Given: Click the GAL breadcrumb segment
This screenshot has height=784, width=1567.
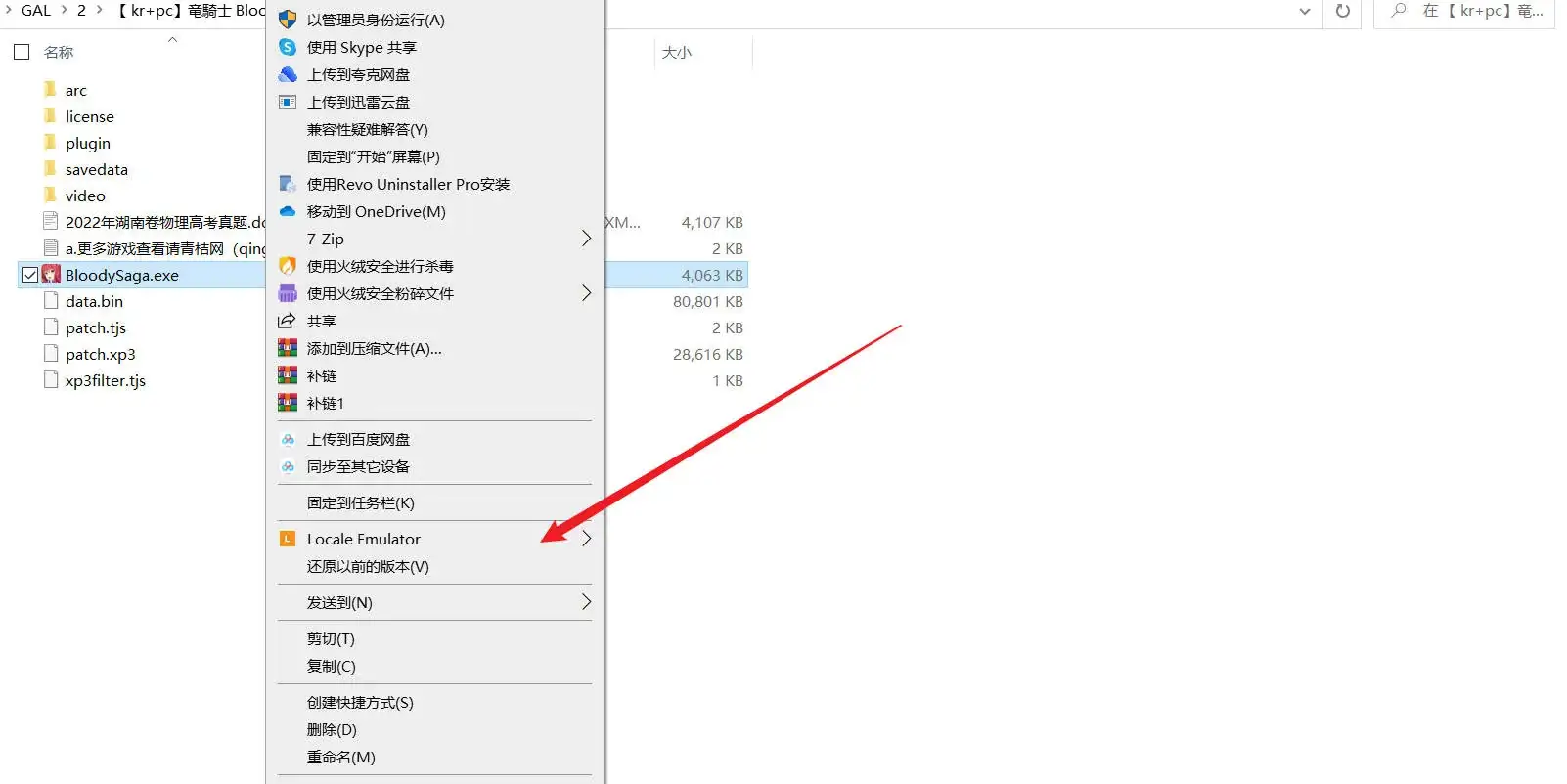Looking at the screenshot, I should point(36,10).
